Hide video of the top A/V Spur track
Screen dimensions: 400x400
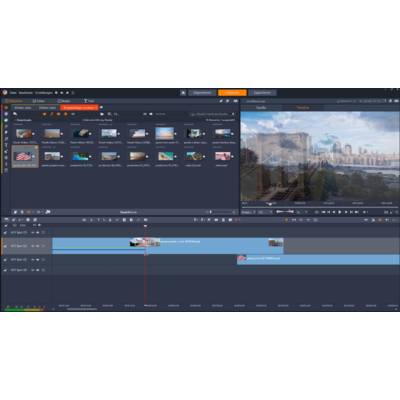click(33, 232)
